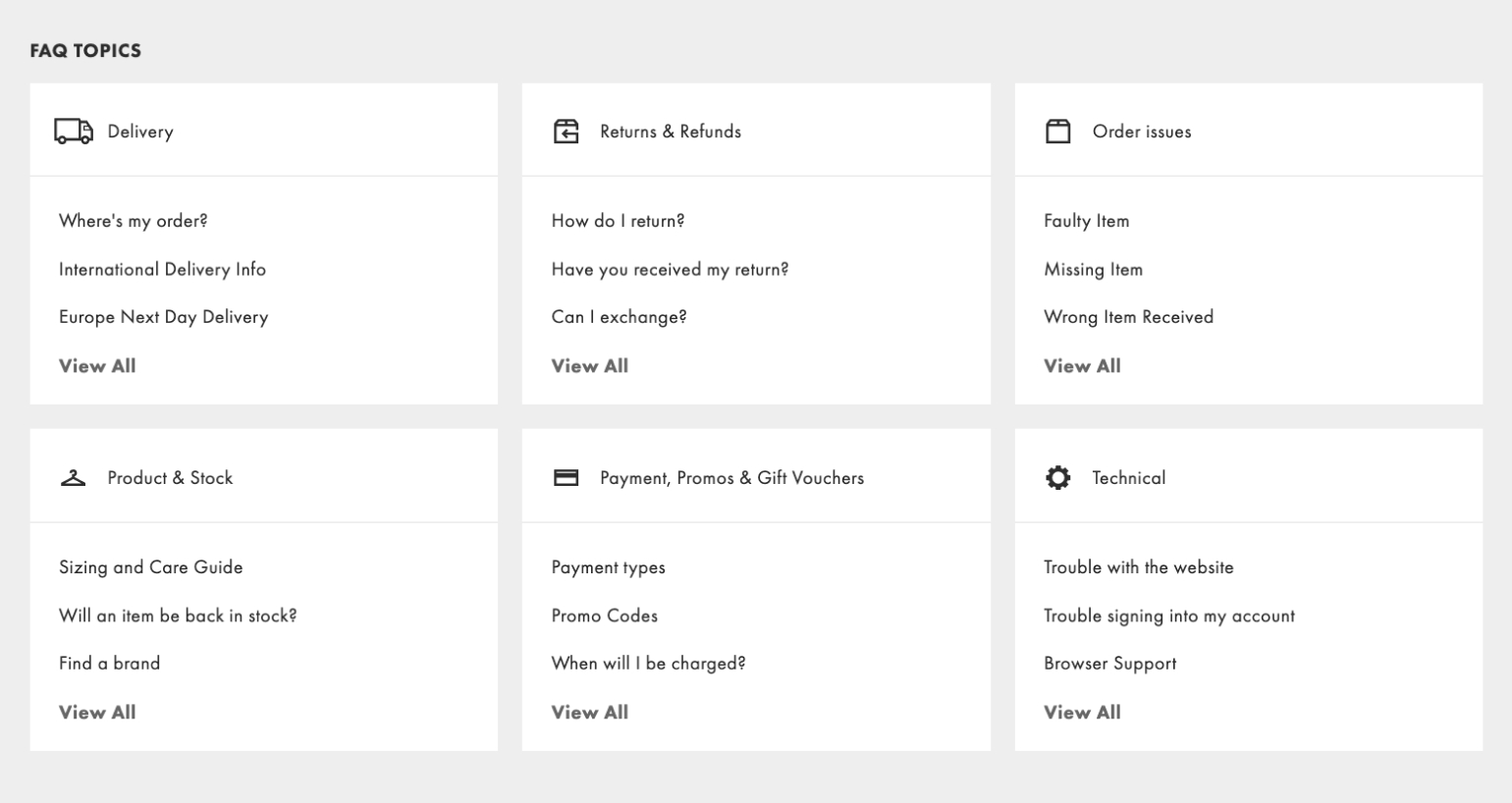Screen dimensions: 1512x803
Task: Click the Order issues package icon
Action: (1058, 132)
